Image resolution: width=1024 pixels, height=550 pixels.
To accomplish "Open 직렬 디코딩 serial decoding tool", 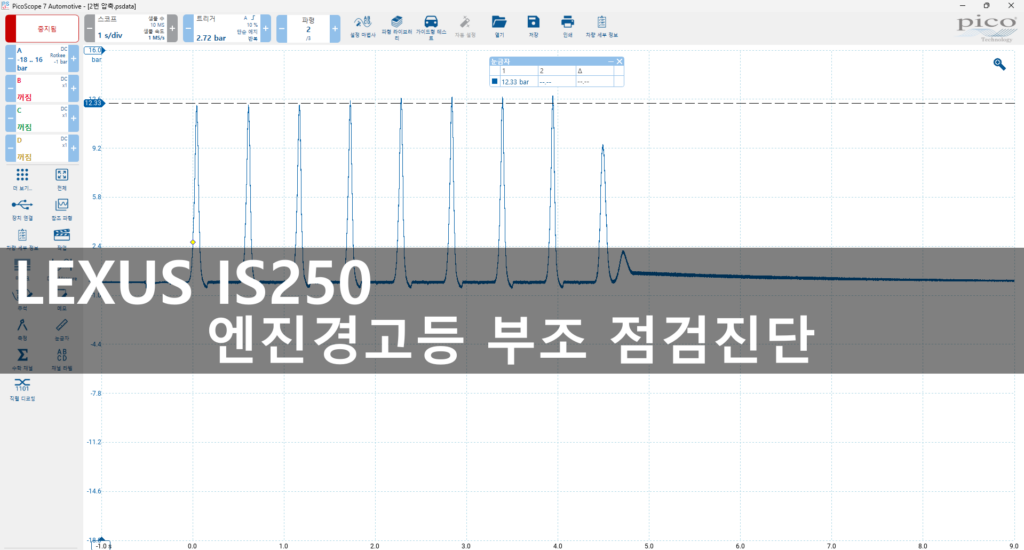I will (x=22, y=387).
